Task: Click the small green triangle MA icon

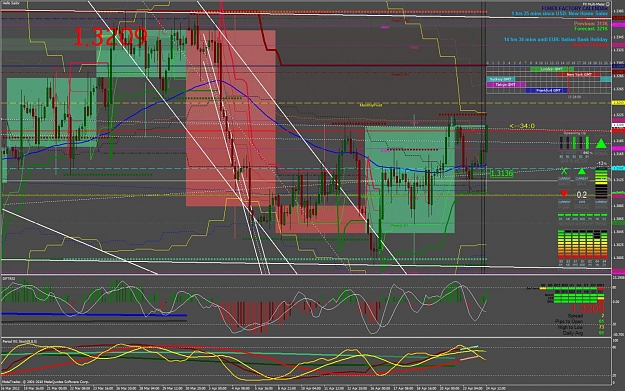Action: pos(582,171)
